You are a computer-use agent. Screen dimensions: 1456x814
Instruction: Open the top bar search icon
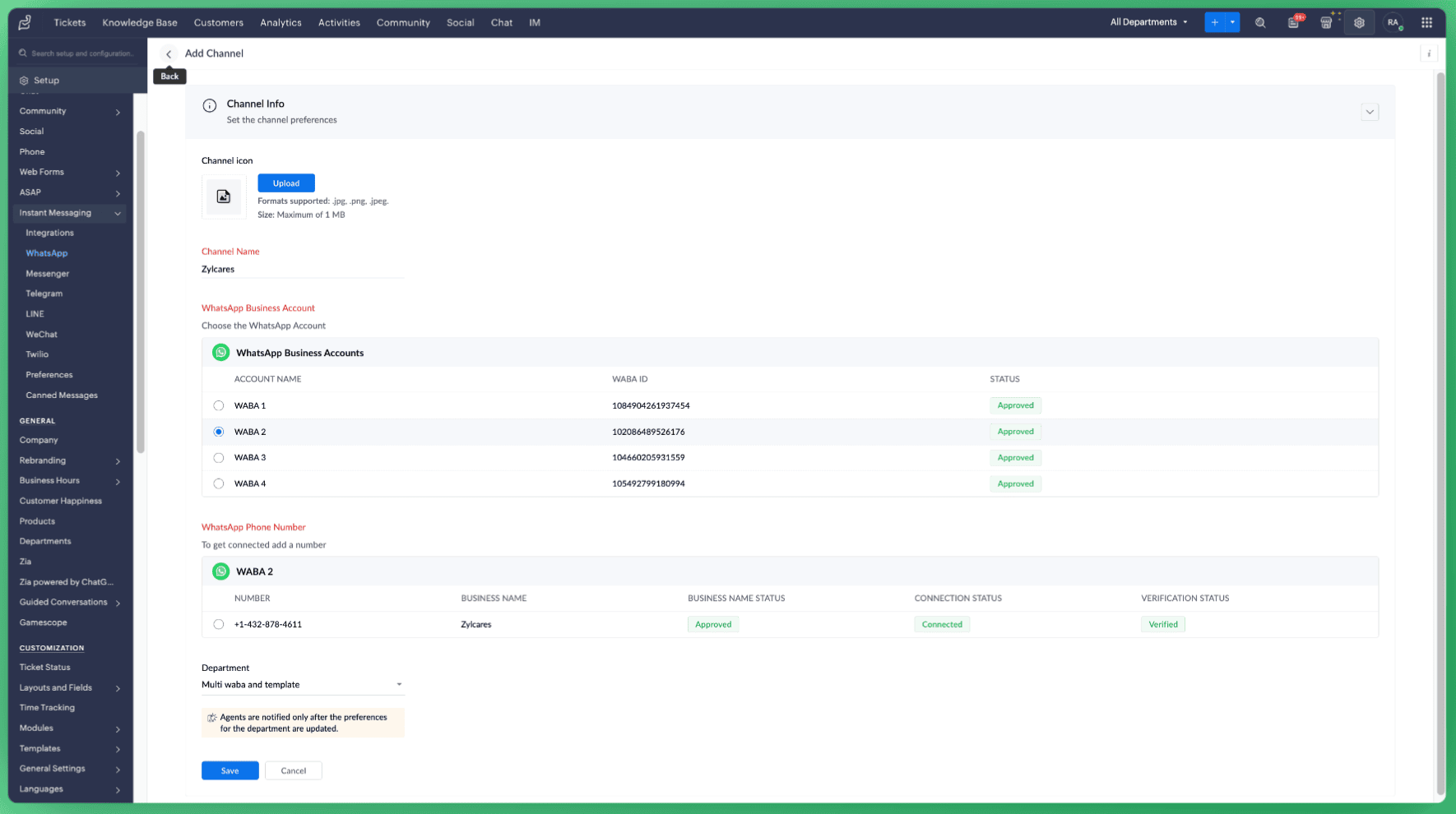[1260, 23]
